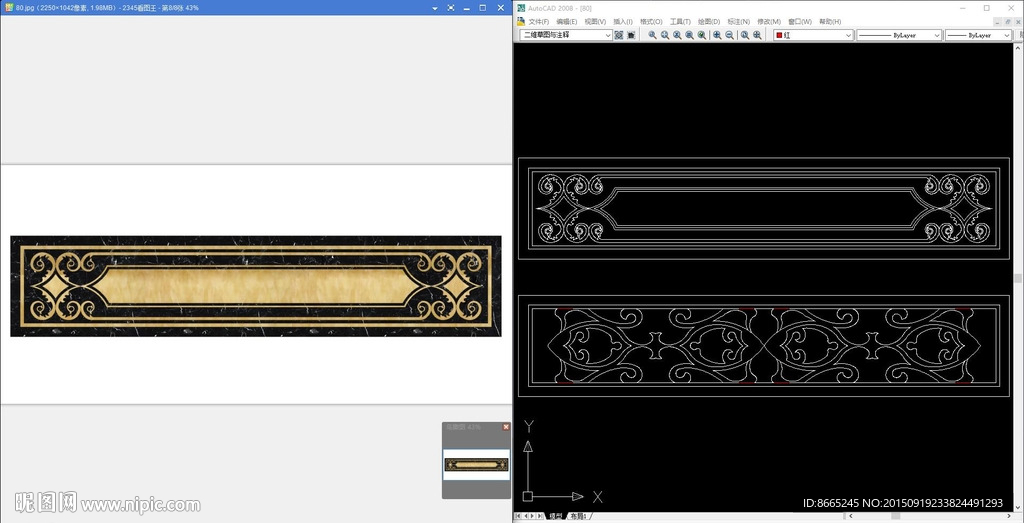Expand the first ByLayer linetype dropdown
The image size is (1024, 523).
click(937, 35)
